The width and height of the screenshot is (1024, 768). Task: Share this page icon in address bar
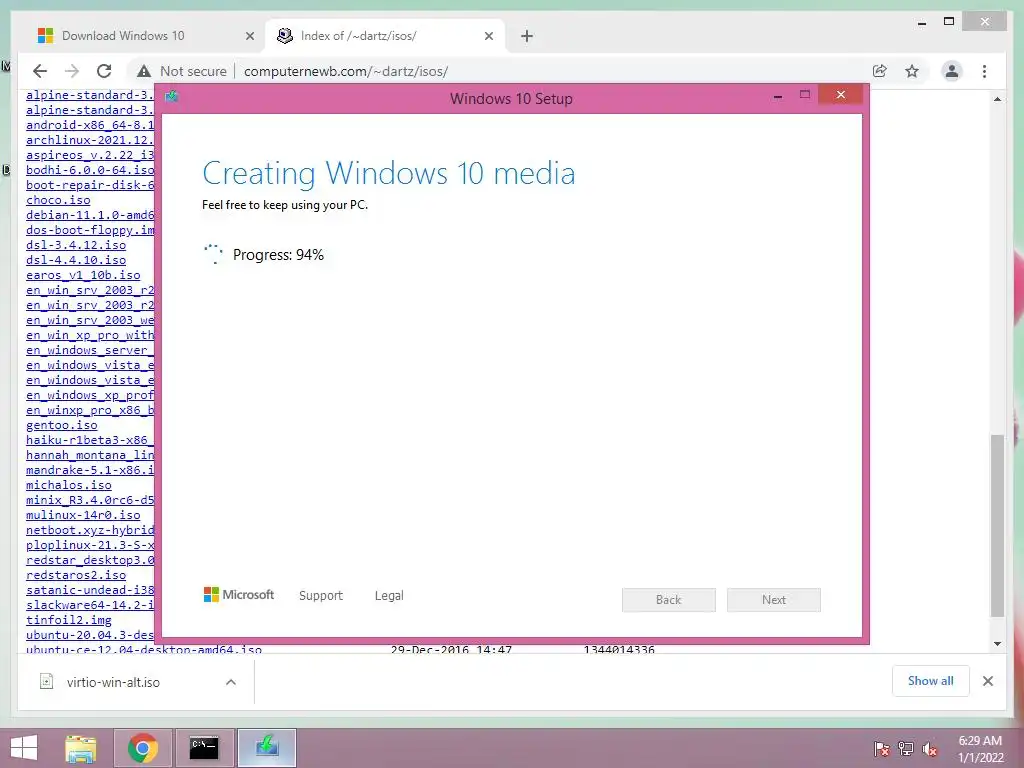[x=880, y=71]
